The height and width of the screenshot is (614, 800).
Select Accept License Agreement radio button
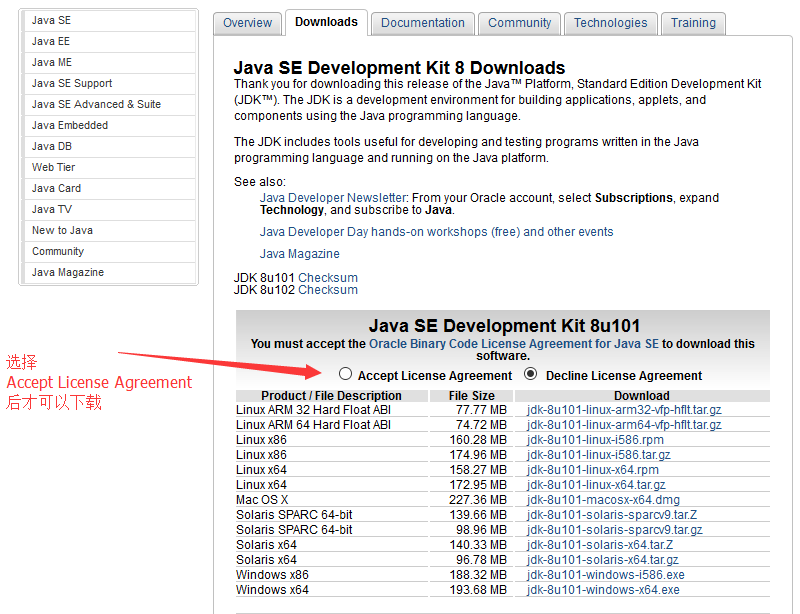[x=345, y=374]
